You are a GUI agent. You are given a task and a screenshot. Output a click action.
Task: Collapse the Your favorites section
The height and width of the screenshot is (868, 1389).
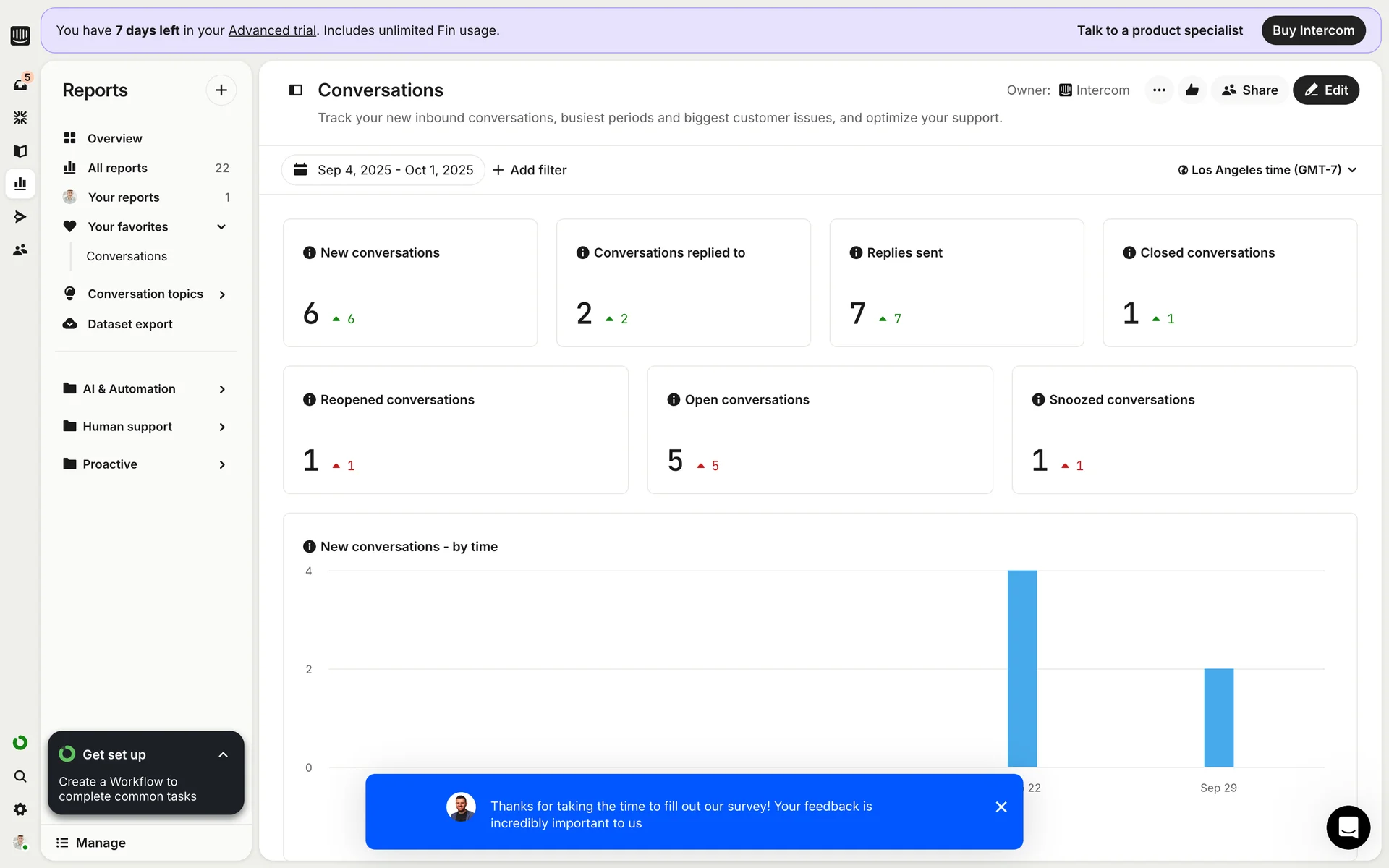point(221,227)
